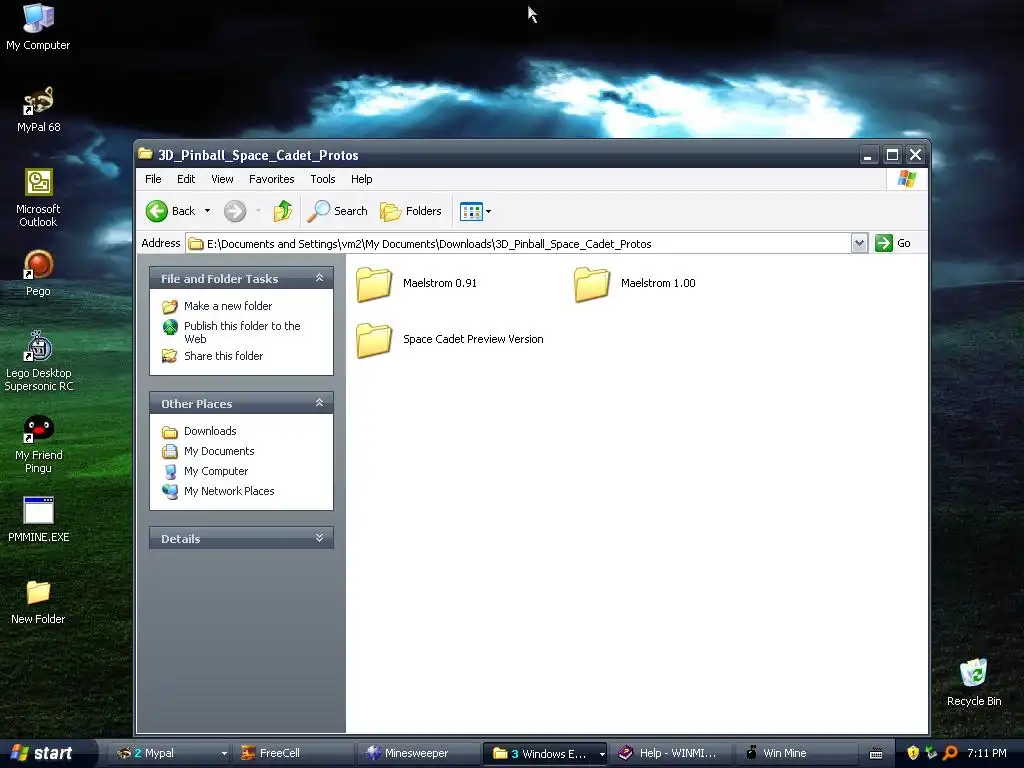Switch to Minesweeper taskbar button
This screenshot has height=768, width=1024.
click(x=419, y=753)
